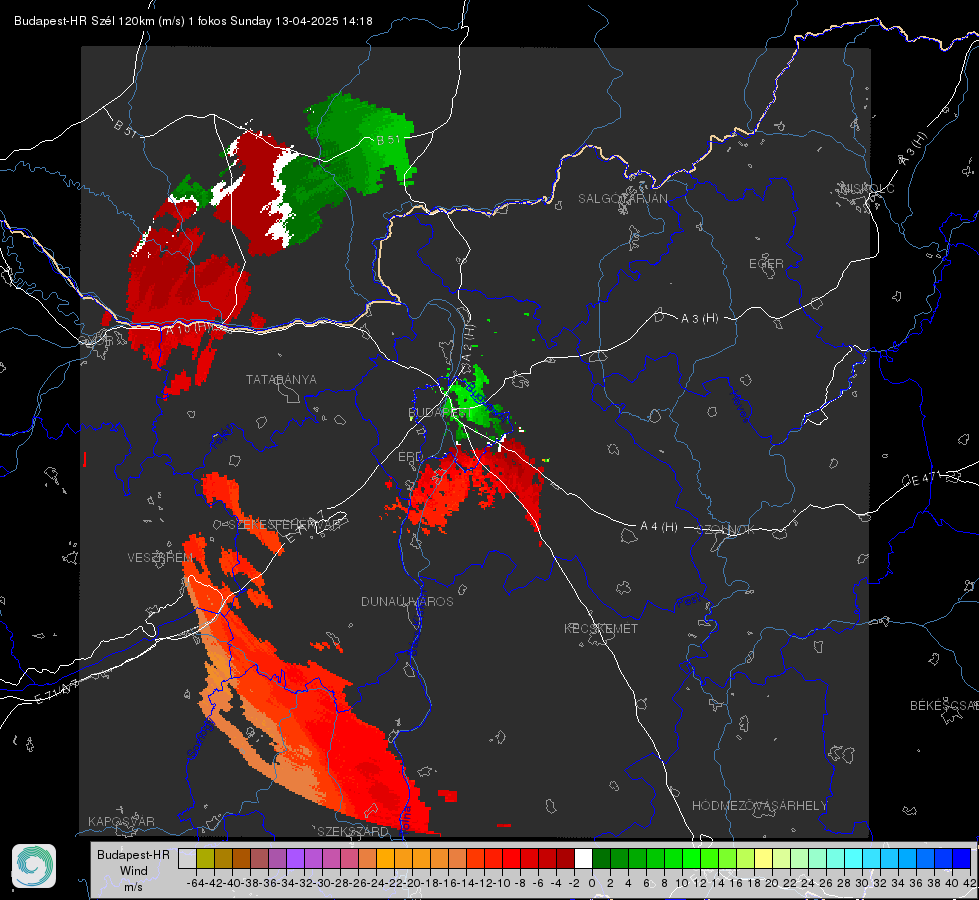Screen dimensions: 979x900
Task: Pick the dark blue swatch at the right end of the legend
Action: [962, 859]
